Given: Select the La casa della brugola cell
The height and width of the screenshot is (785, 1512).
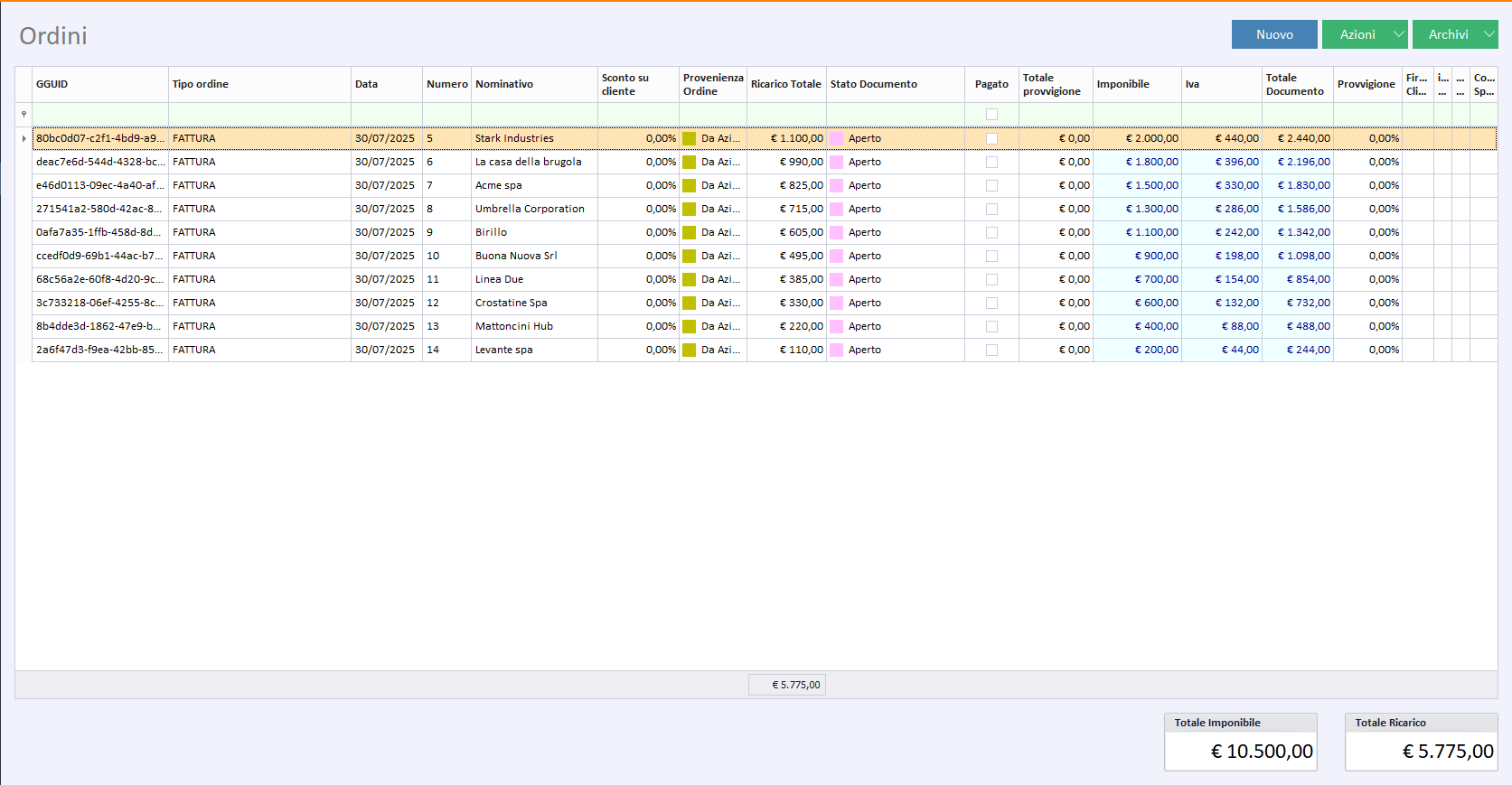Looking at the screenshot, I should coord(535,162).
